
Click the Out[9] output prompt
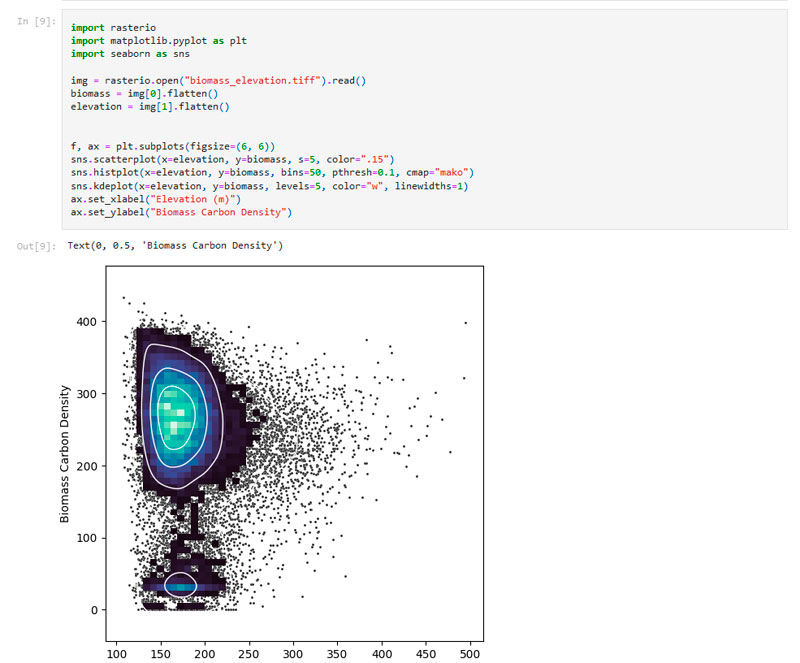[x=36, y=247]
